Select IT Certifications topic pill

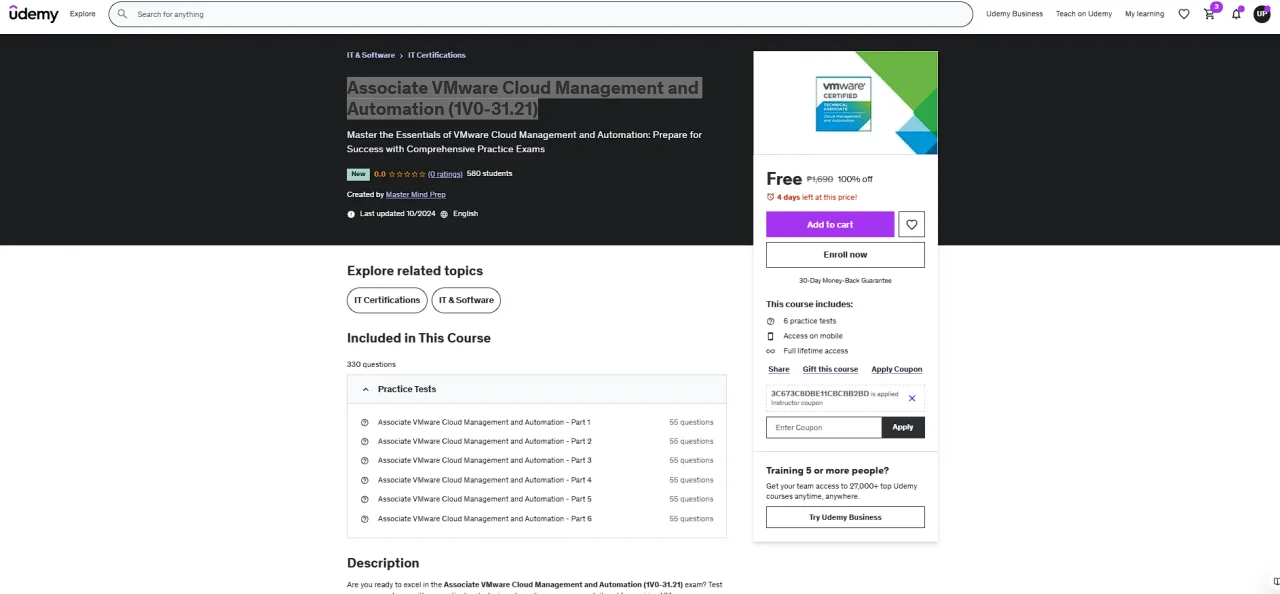pyautogui.click(x=387, y=300)
